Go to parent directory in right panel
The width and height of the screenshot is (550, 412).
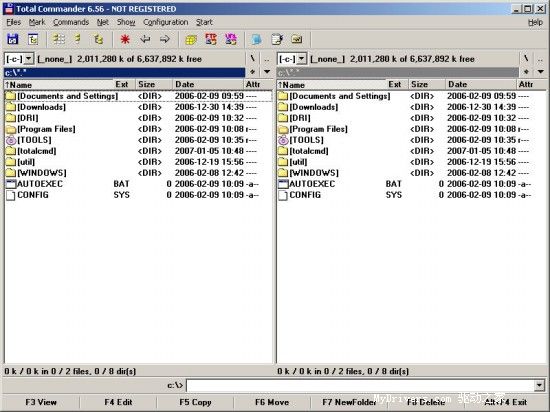(x=540, y=59)
